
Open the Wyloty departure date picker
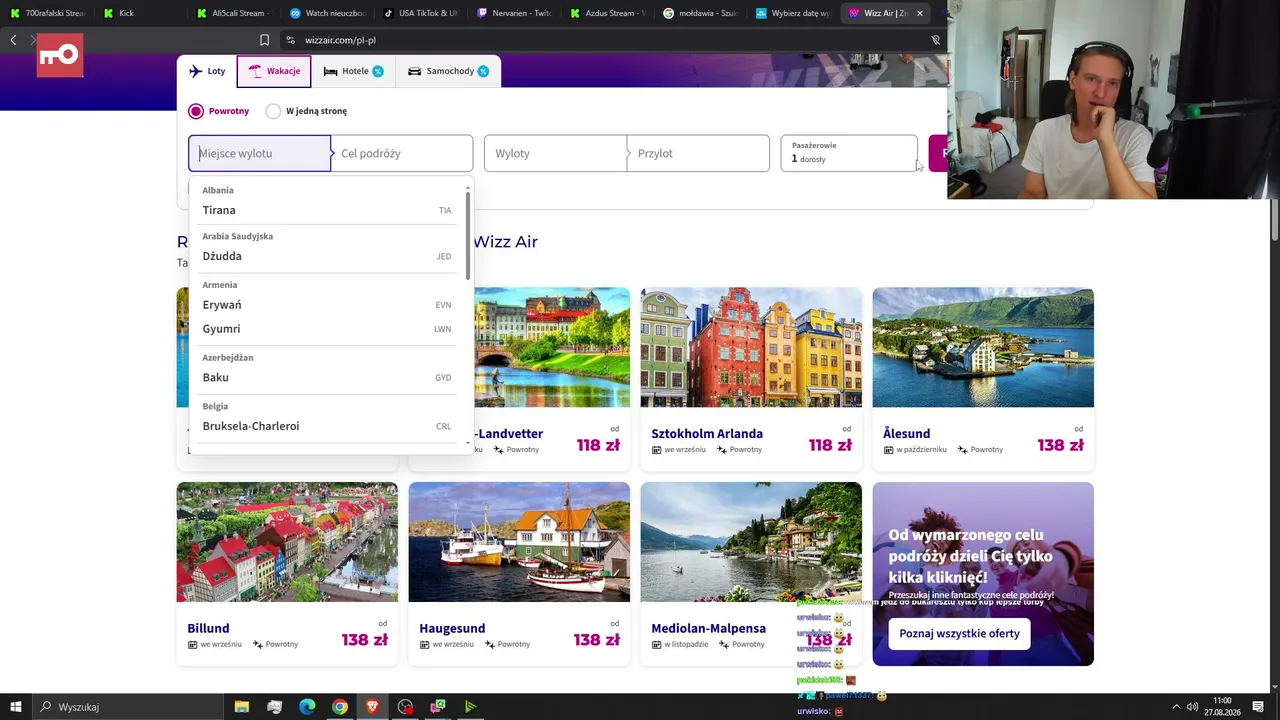point(556,153)
